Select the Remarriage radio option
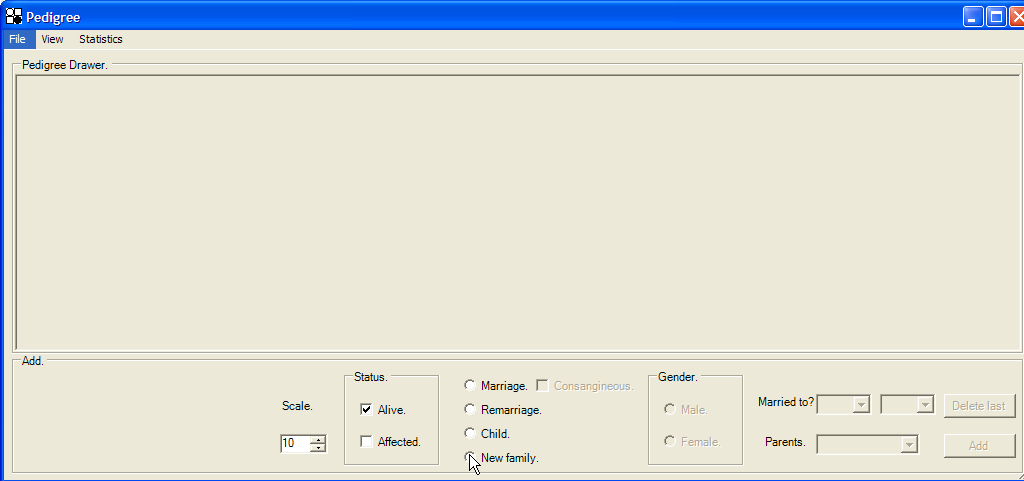This screenshot has height=481, width=1024. click(470, 409)
